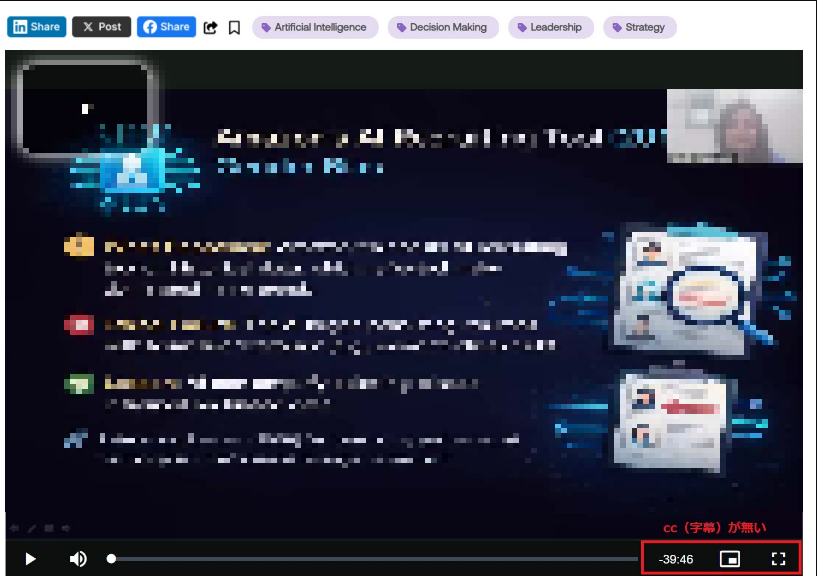The image size is (817, 576).
Task: Mute the video volume
Action: click(x=78, y=559)
